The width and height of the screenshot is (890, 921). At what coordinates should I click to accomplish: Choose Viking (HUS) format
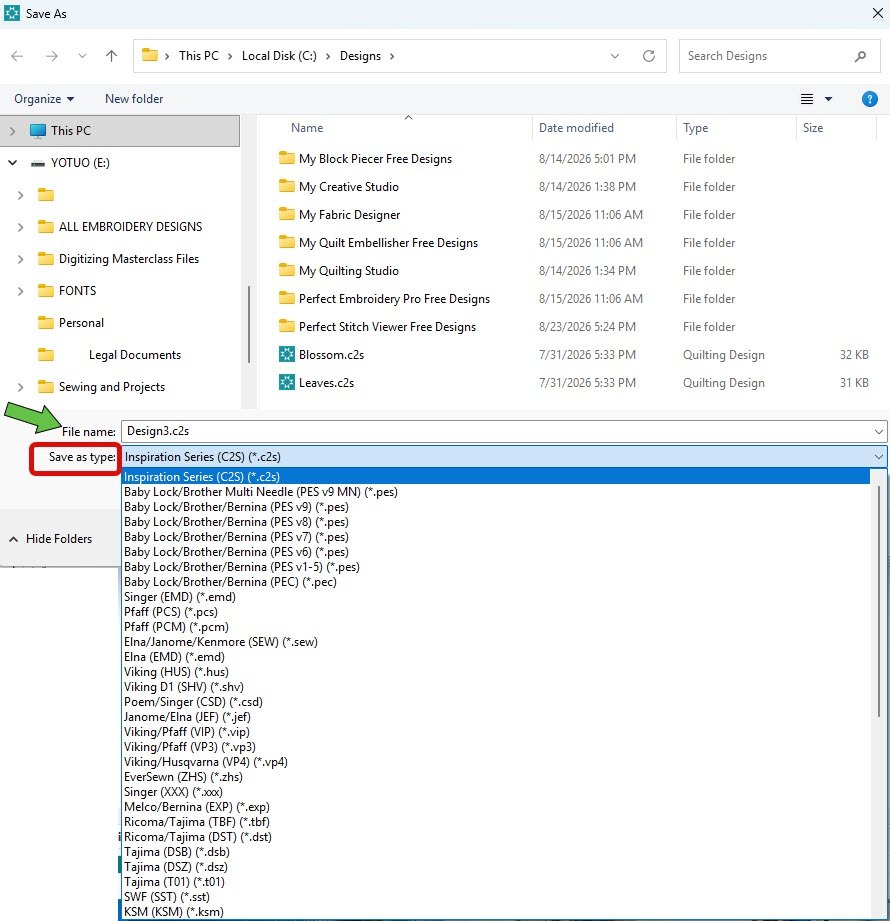[176, 671]
